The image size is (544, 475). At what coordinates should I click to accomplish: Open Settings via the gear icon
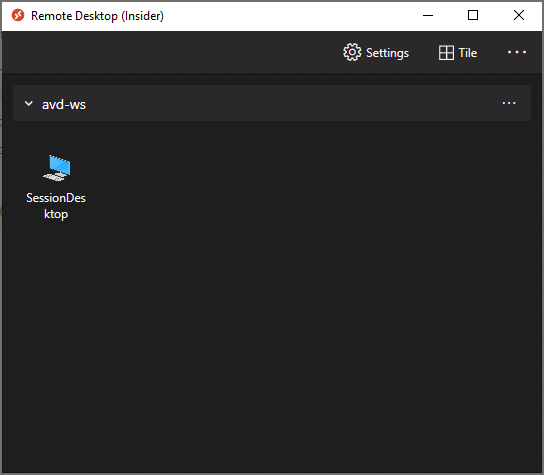pyautogui.click(x=352, y=52)
